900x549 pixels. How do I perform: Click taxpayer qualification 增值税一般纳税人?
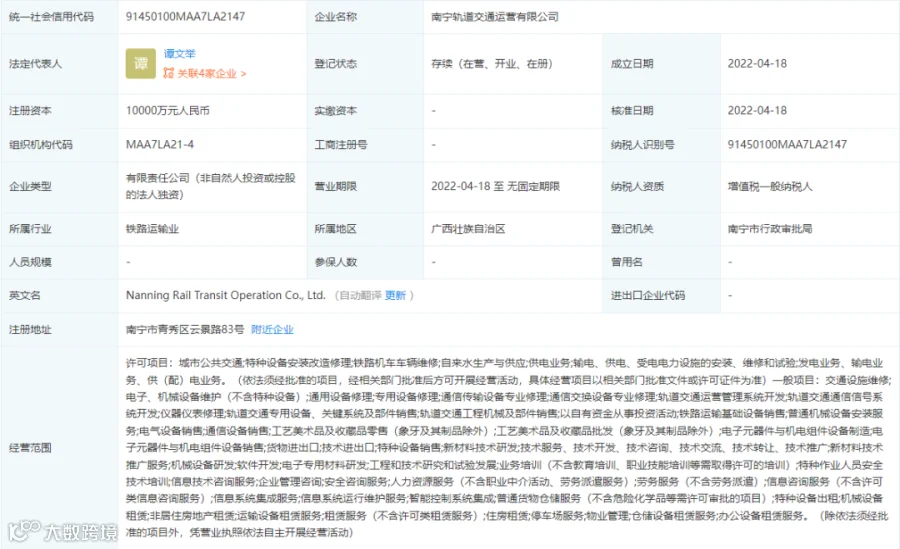(x=770, y=186)
